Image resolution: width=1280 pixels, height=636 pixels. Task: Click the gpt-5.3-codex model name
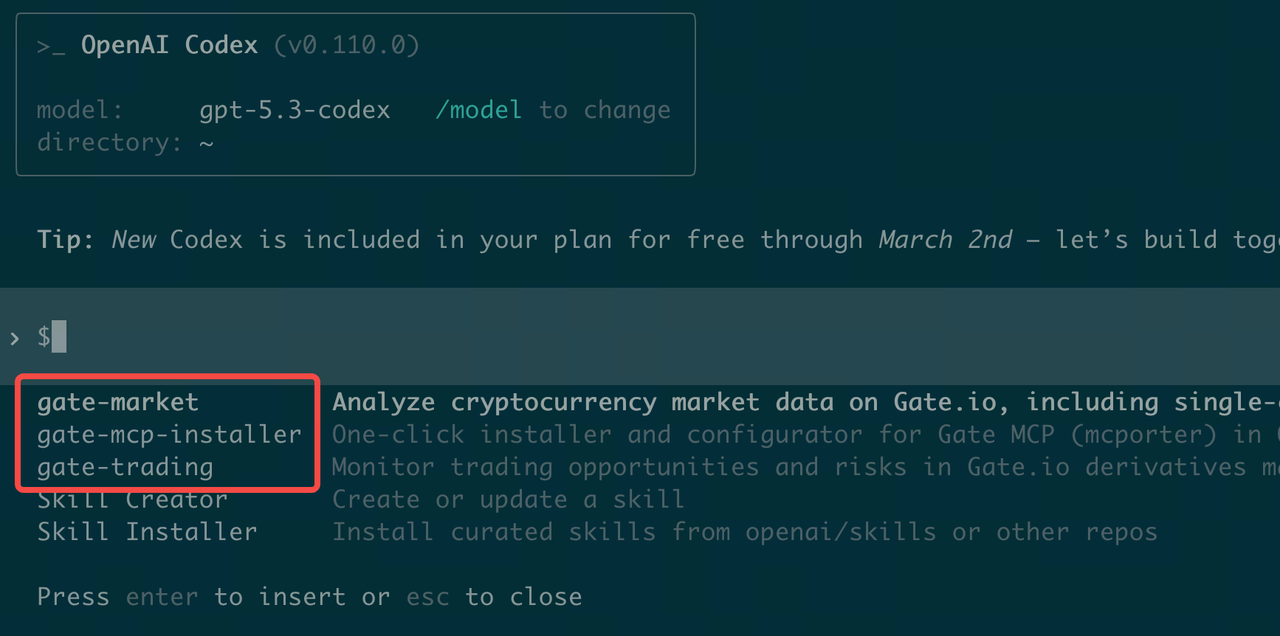click(x=294, y=110)
